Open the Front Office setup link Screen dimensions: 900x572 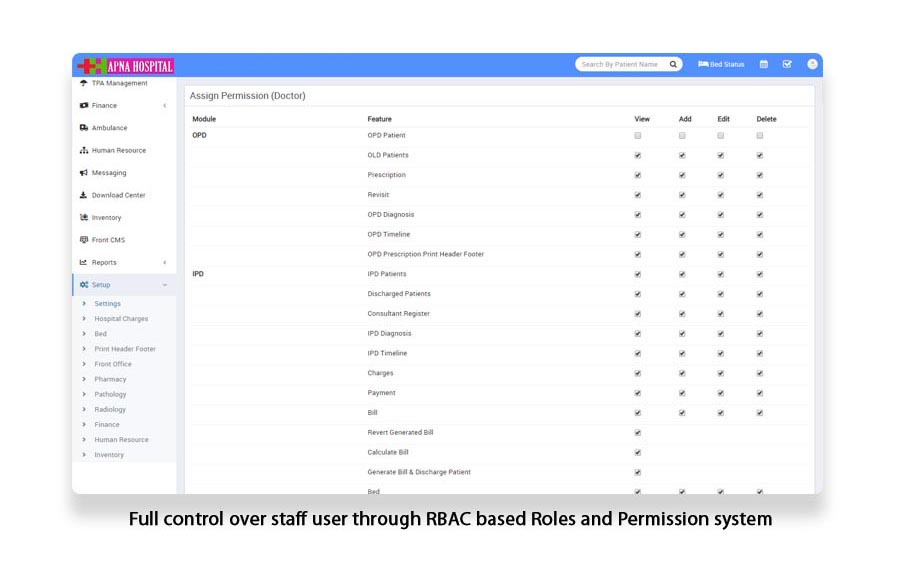113,364
